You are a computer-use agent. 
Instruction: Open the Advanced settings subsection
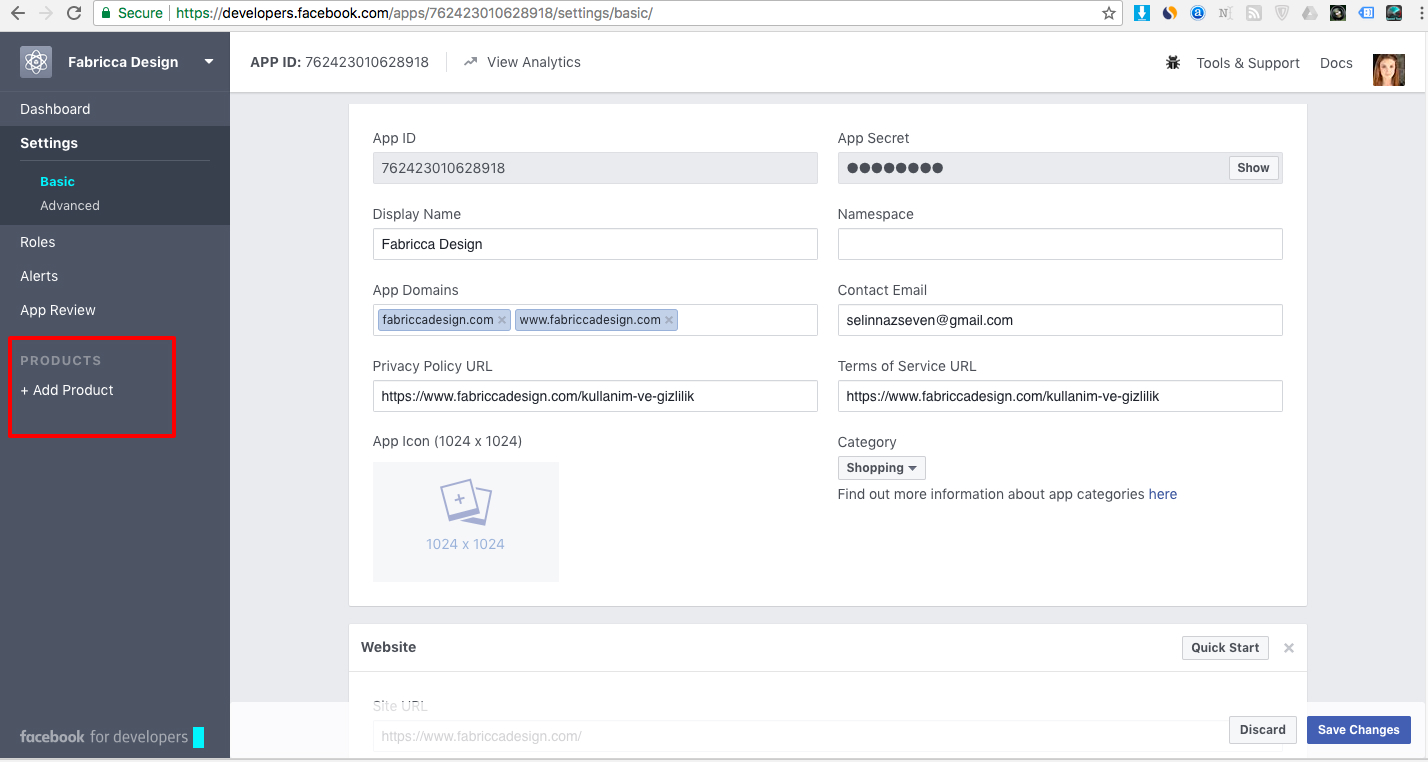(x=70, y=206)
